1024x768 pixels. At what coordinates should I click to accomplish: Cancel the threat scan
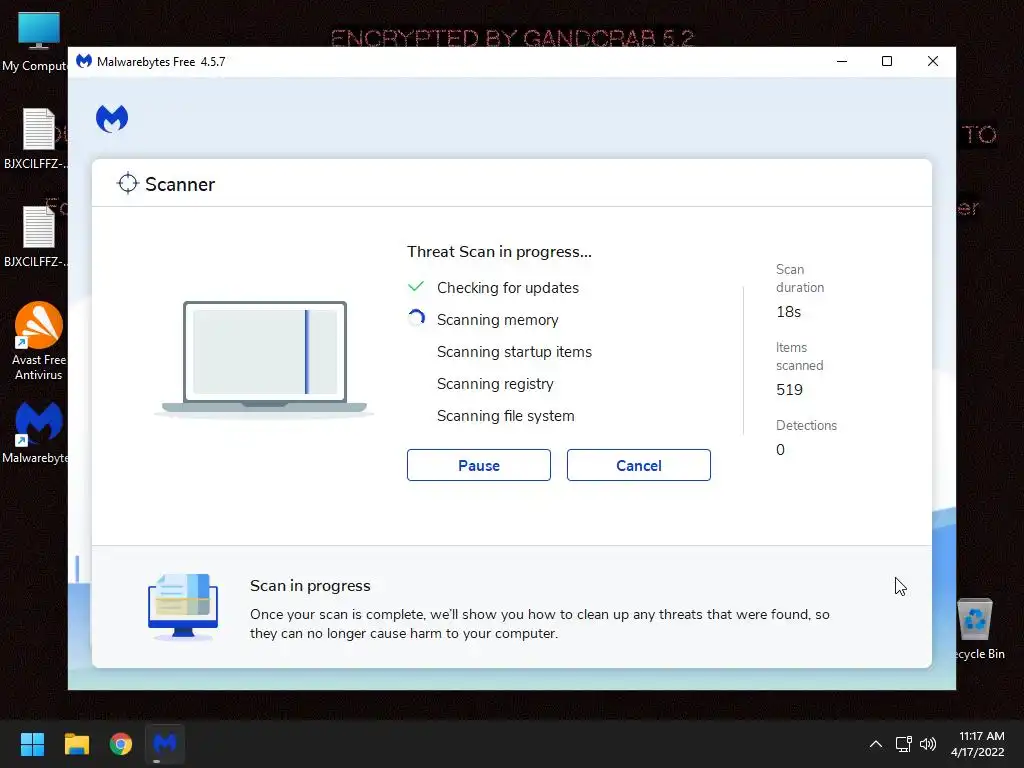pos(639,465)
